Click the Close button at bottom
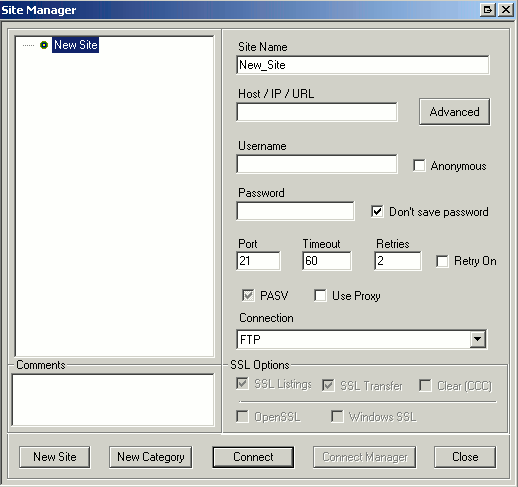 coord(465,457)
